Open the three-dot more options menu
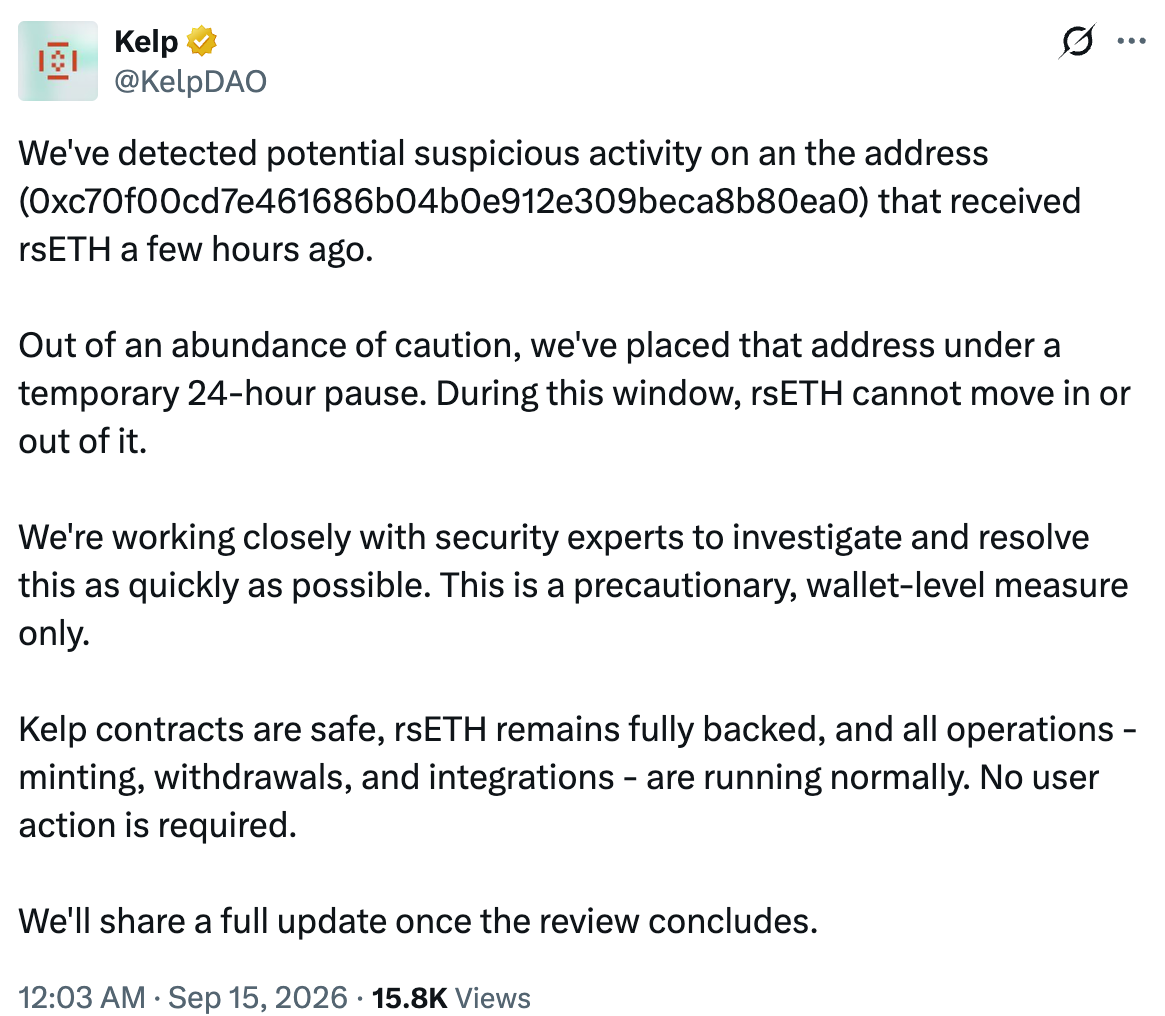Viewport: 1165px width, 1016px height. click(1131, 41)
